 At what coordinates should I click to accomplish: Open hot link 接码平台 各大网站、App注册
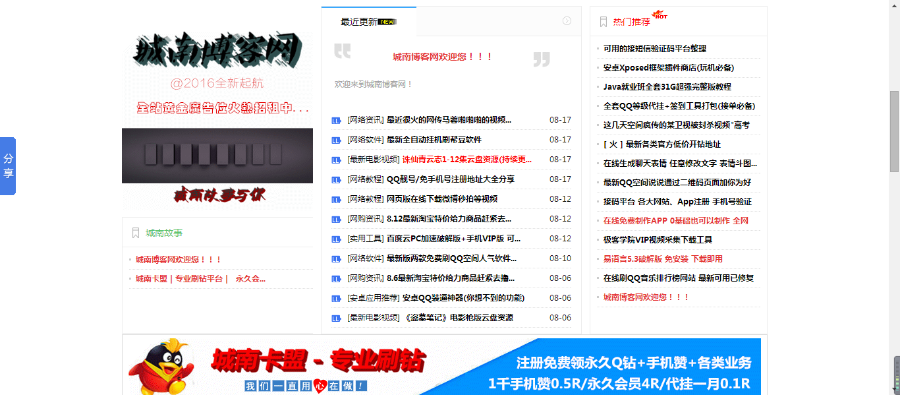[x=677, y=202]
